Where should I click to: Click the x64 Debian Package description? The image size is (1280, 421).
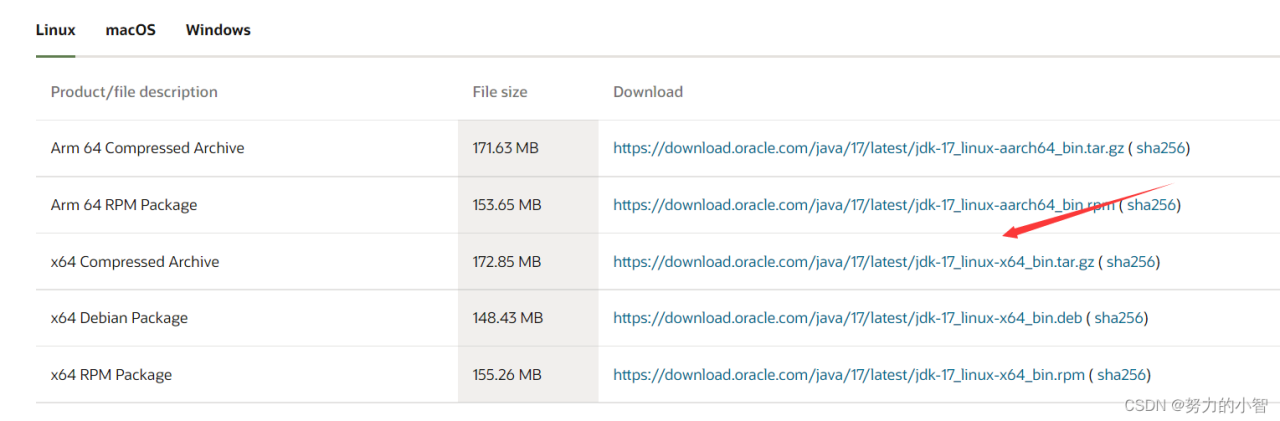tap(119, 318)
